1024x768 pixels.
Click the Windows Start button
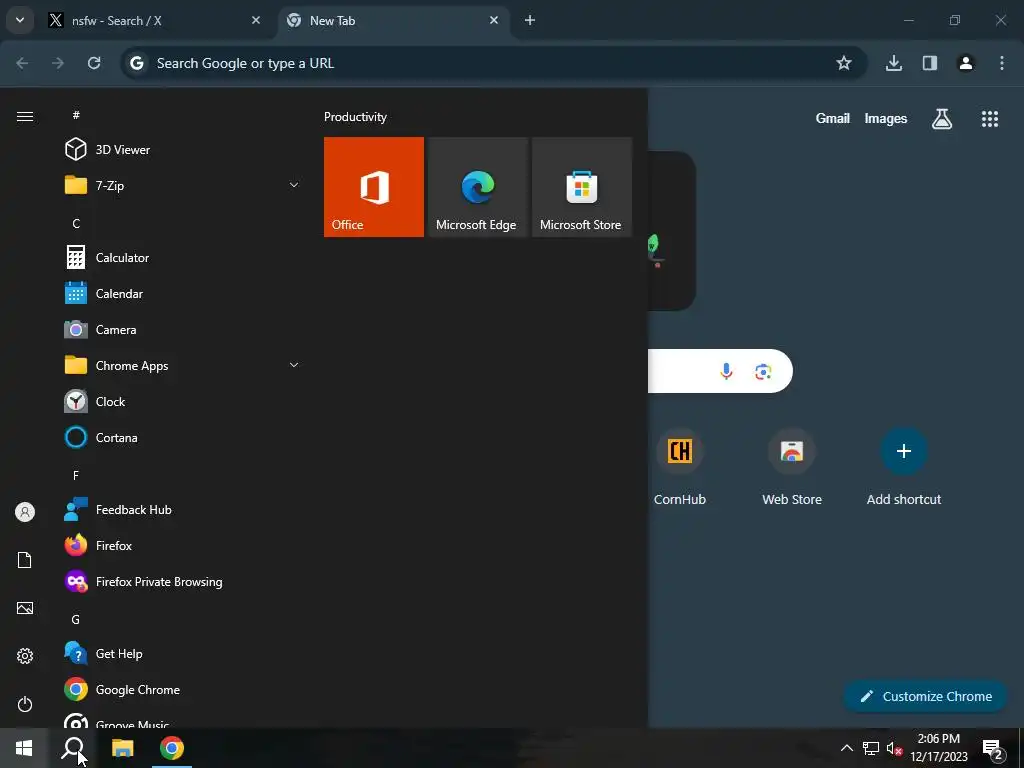[24, 748]
